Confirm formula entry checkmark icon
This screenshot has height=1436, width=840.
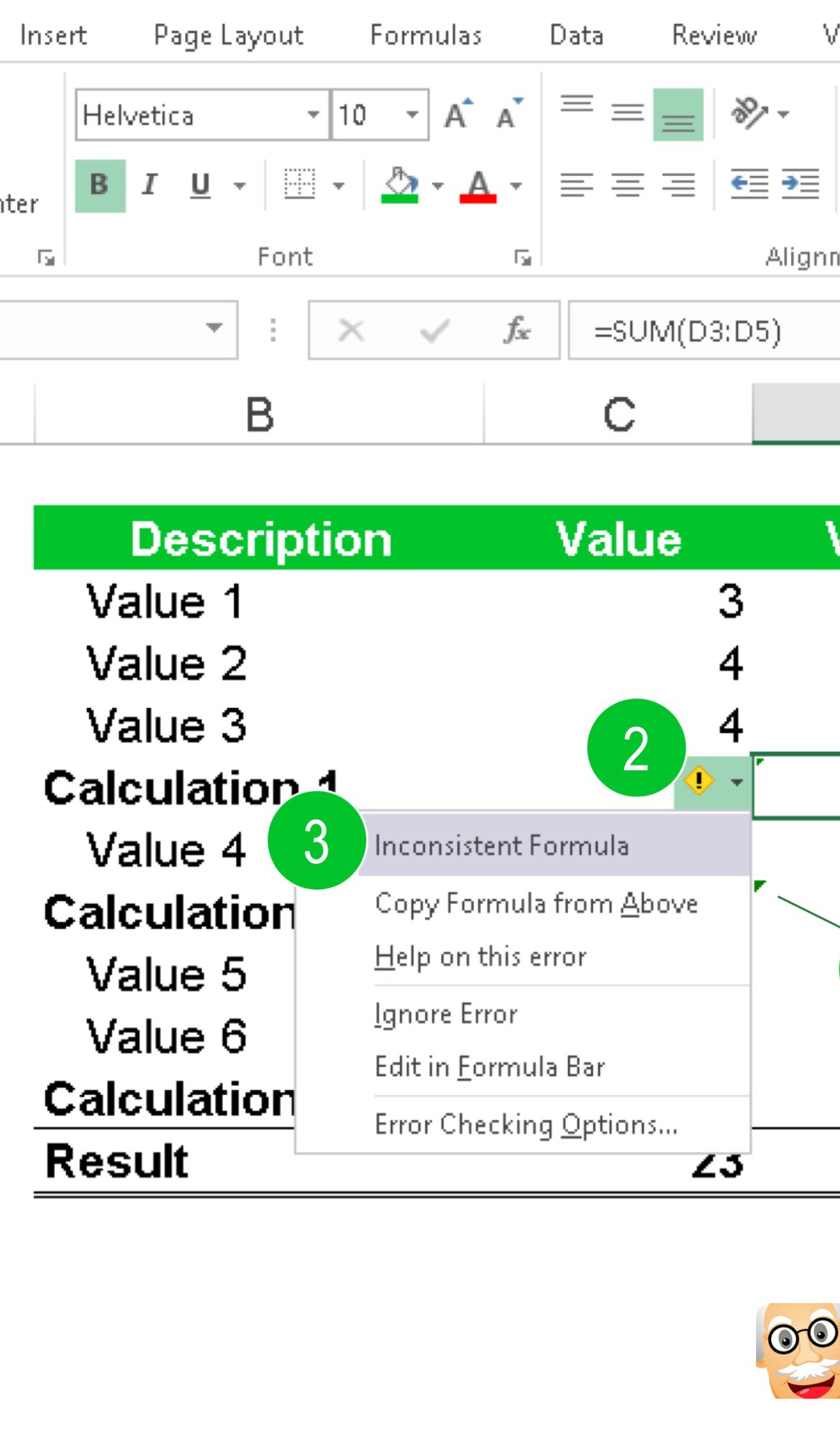pyautogui.click(x=434, y=330)
